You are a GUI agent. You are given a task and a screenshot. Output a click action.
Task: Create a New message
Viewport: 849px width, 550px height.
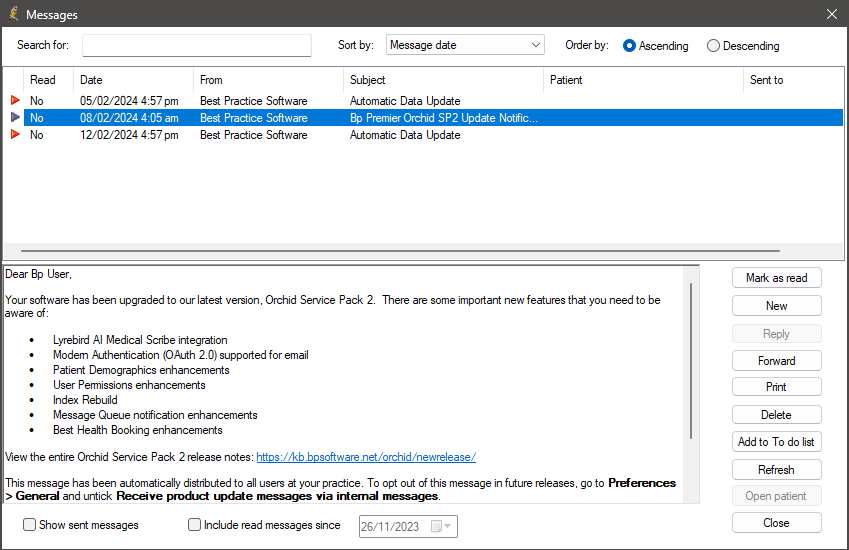776,306
